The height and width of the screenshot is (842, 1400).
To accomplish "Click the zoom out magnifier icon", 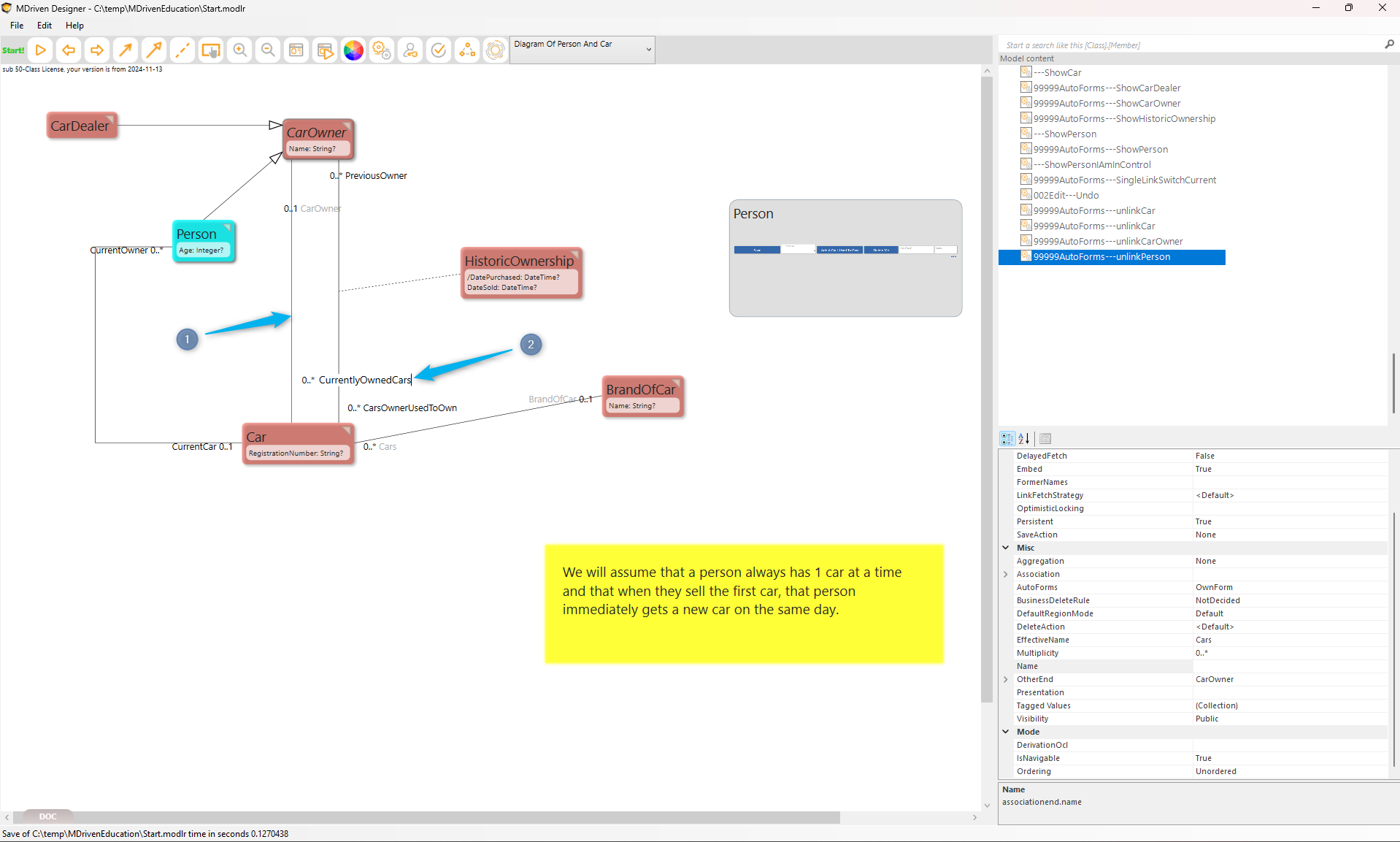I will (x=268, y=50).
